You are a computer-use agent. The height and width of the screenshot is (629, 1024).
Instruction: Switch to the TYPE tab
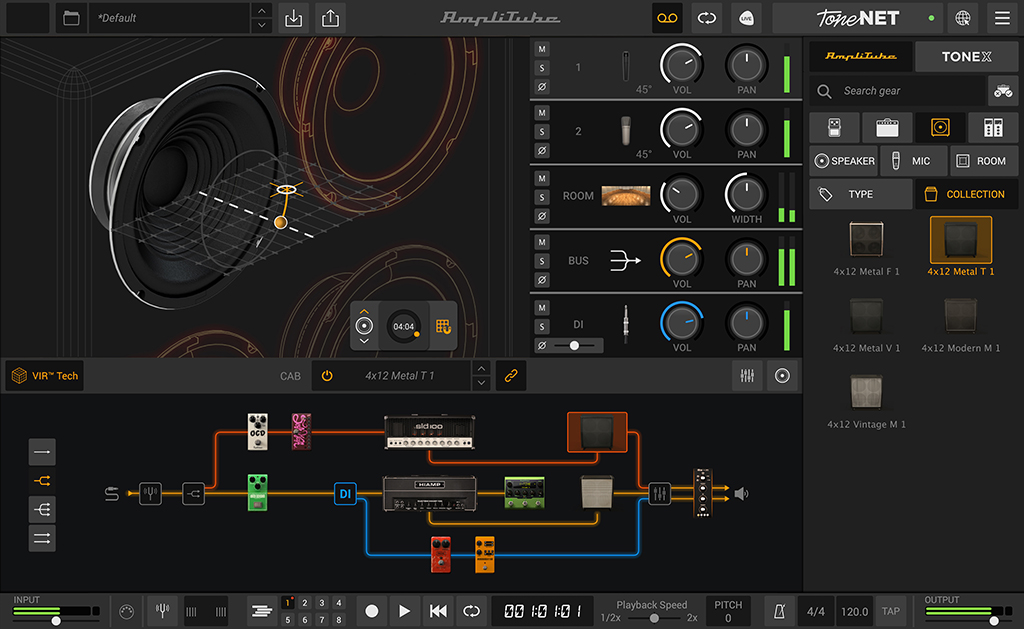point(860,193)
